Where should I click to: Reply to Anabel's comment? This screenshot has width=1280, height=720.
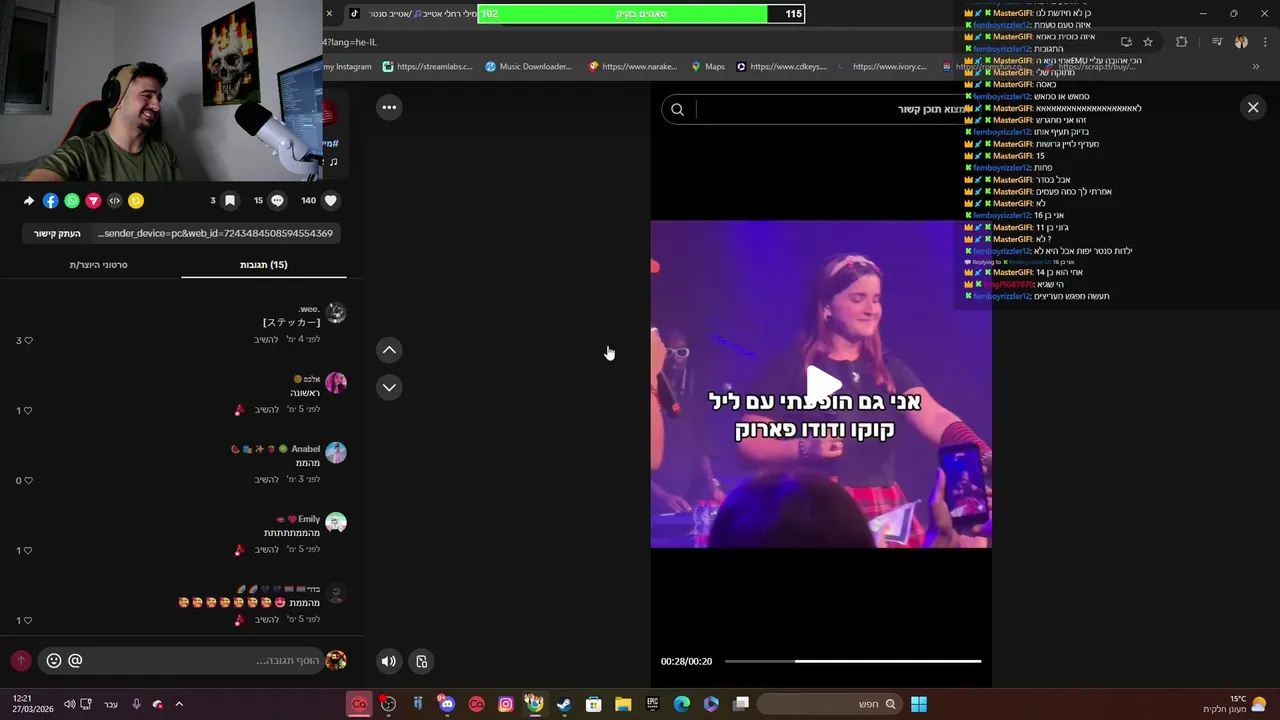coord(266,480)
